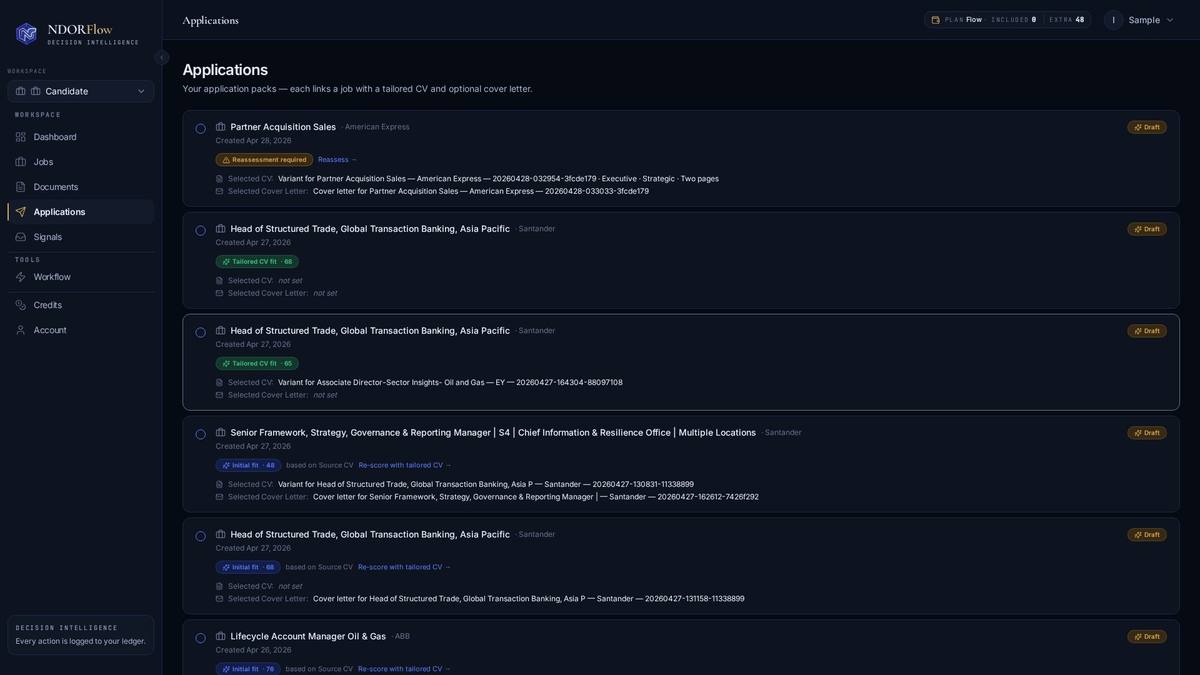
Task: Click the Signals inbox icon
Action: pyautogui.click(x=20, y=237)
